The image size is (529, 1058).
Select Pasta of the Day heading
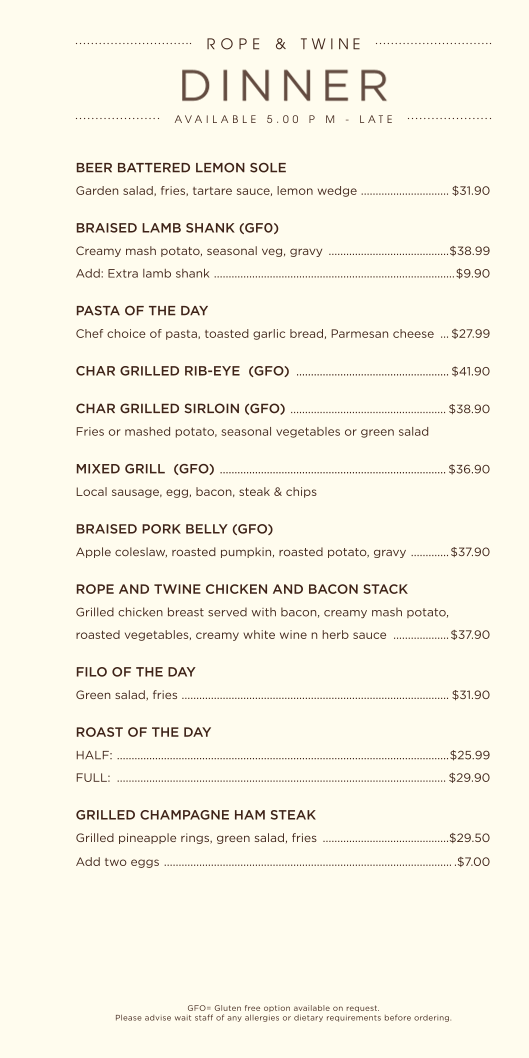click(x=142, y=311)
